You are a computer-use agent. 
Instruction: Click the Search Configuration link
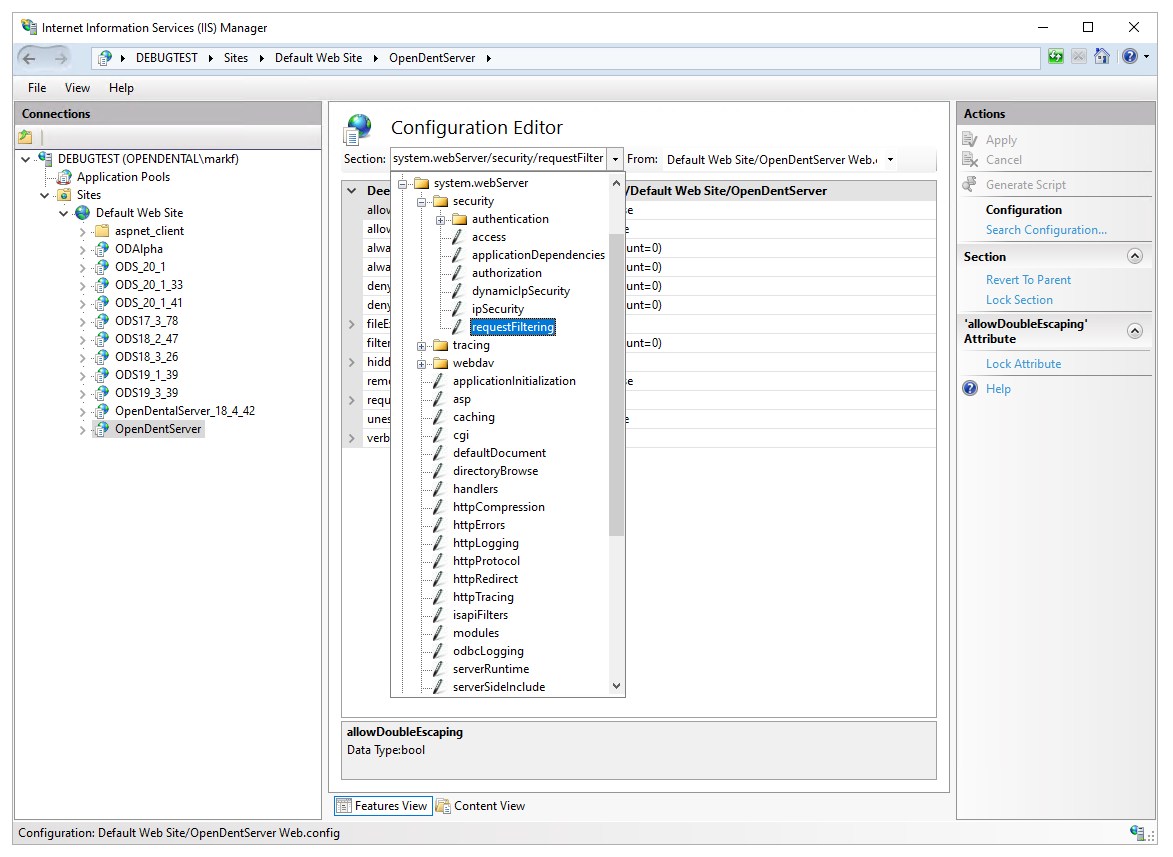[x=1046, y=230]
